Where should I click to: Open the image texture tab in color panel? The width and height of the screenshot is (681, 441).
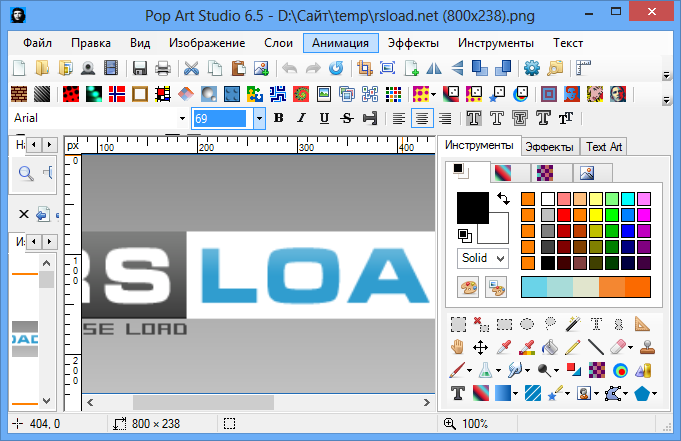[592, 173]
